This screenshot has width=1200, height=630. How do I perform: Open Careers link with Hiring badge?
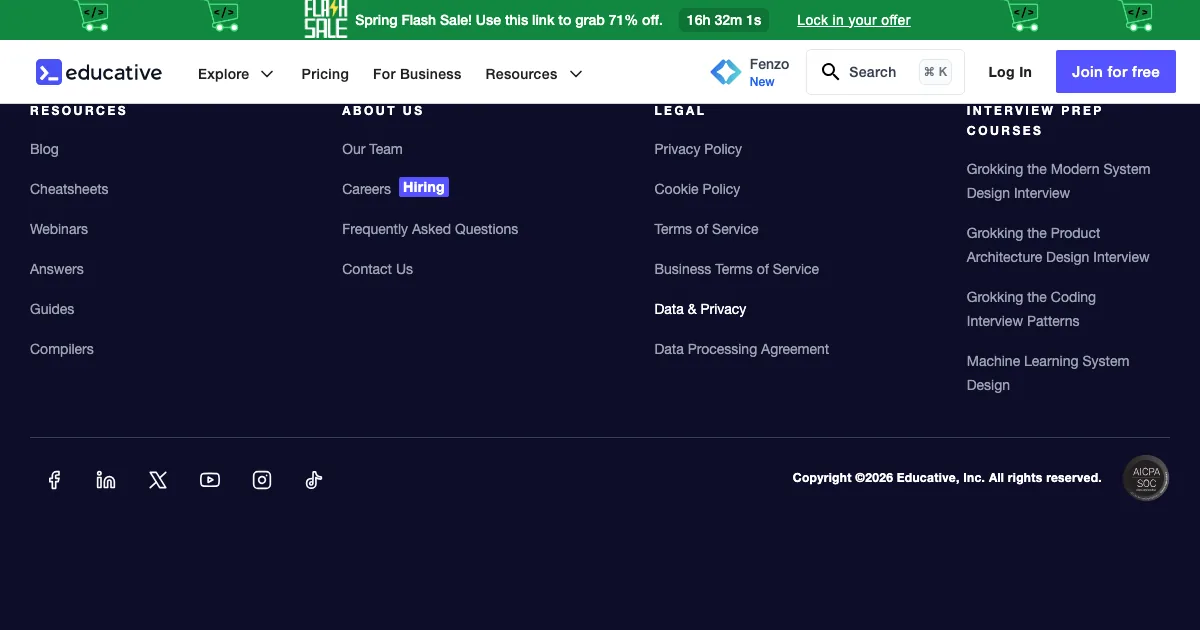(367, 189)
